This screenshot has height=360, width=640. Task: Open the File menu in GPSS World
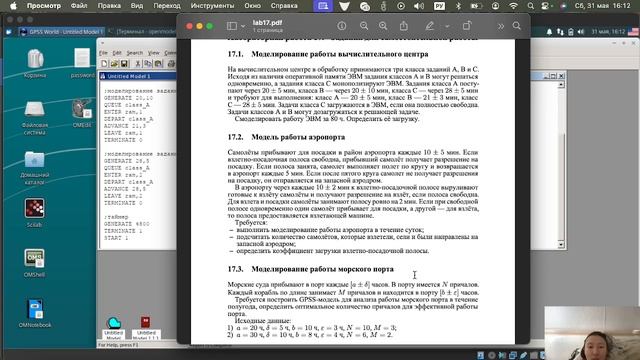(x=104, y=53)
